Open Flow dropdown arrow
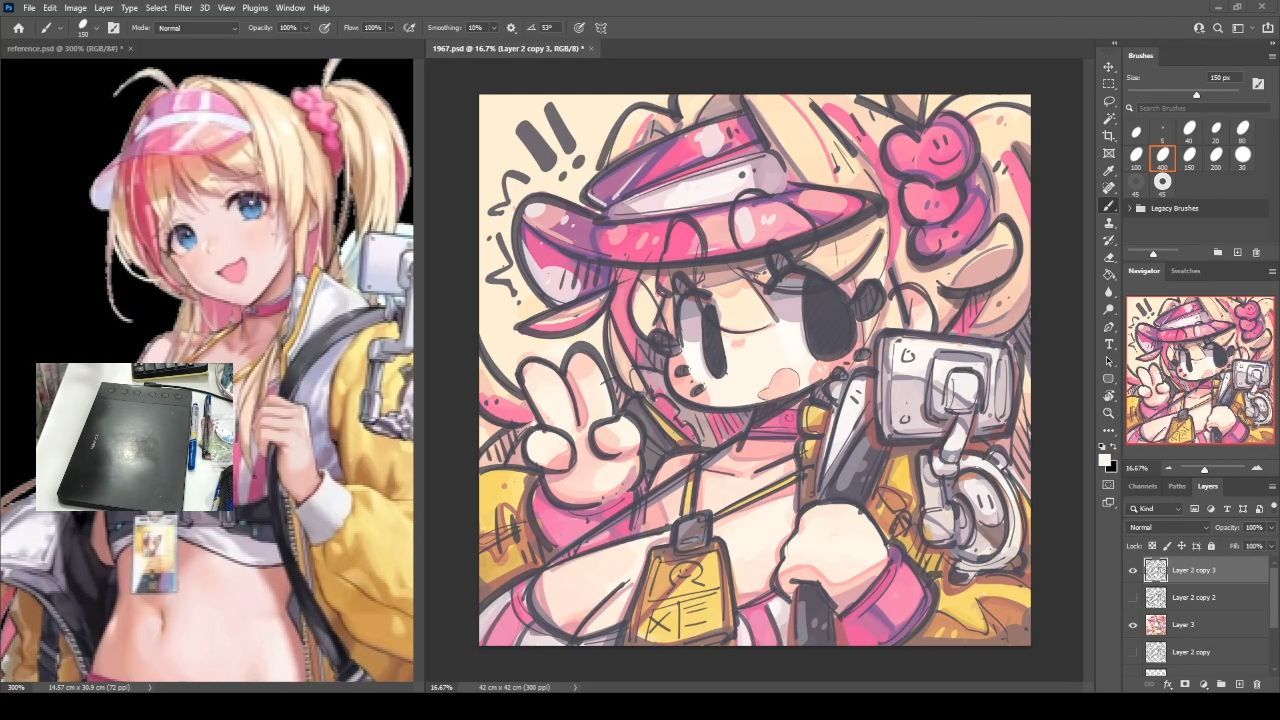 click(x=390, y=28)
